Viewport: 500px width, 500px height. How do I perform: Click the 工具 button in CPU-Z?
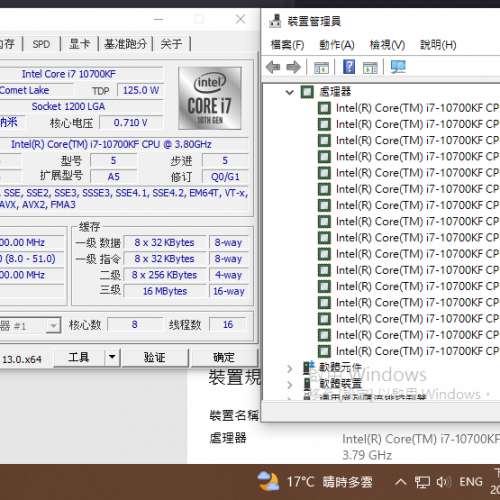point(79,358)
